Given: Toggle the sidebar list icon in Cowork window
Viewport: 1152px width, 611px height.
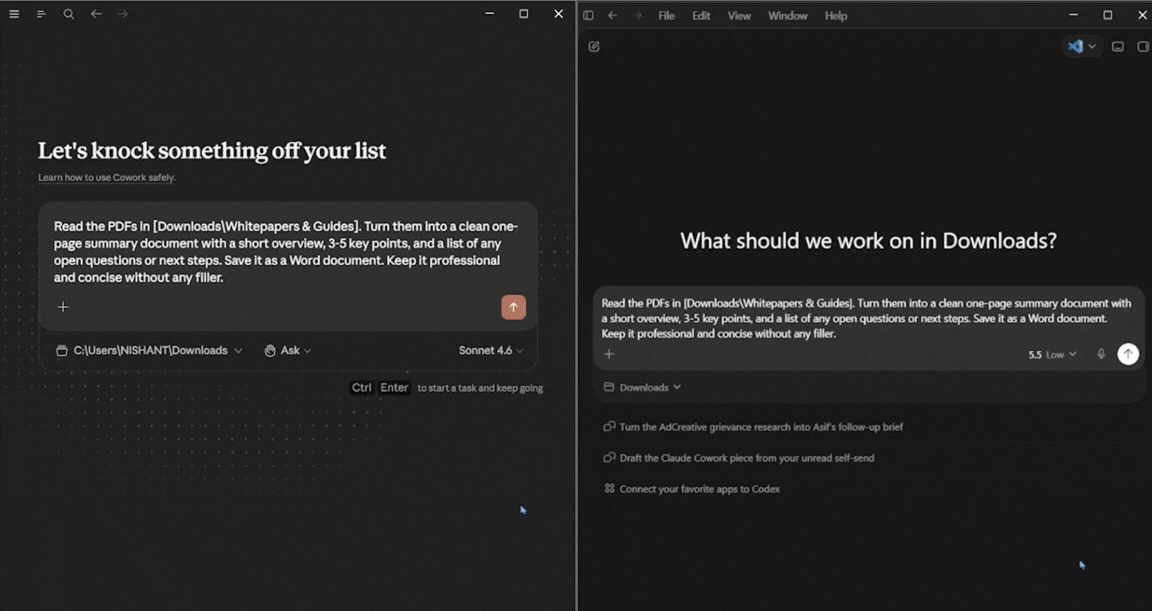Looking at the screenshot, I should tap(41, 14).
